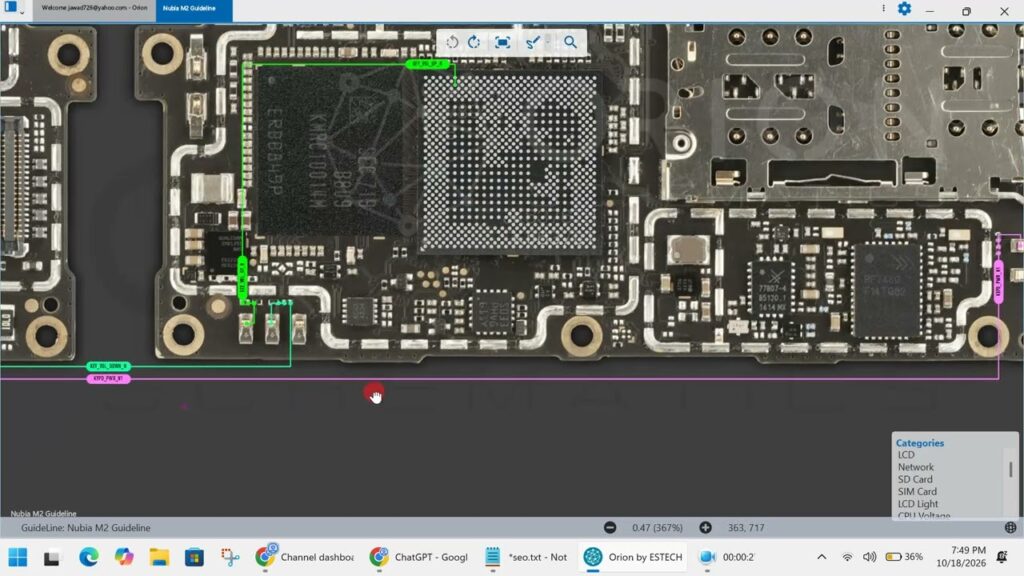1024x576 pixels.
Task: Open the blue settings gear
Action: pos(904,9)
